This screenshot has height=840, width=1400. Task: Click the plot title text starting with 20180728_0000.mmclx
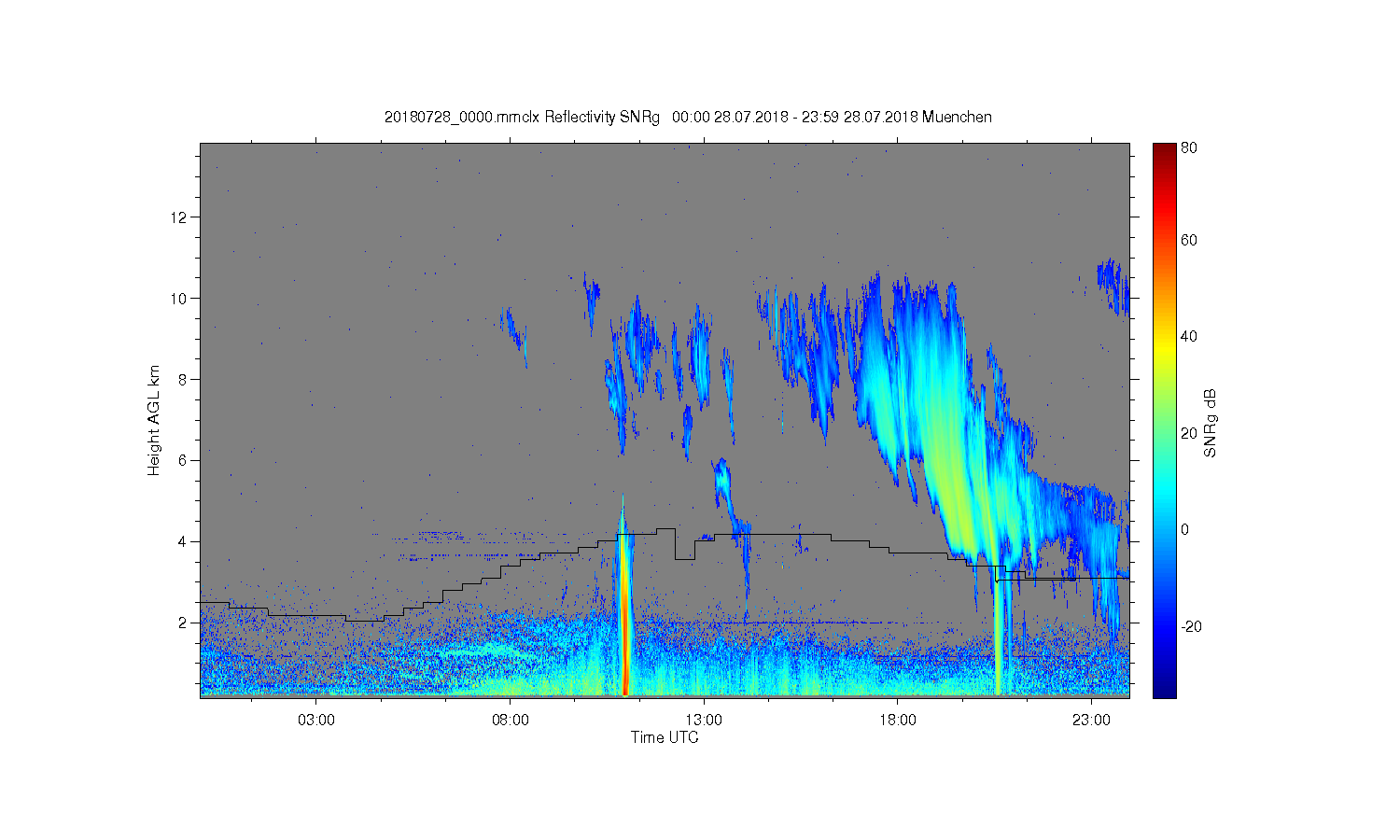(688, 118)
